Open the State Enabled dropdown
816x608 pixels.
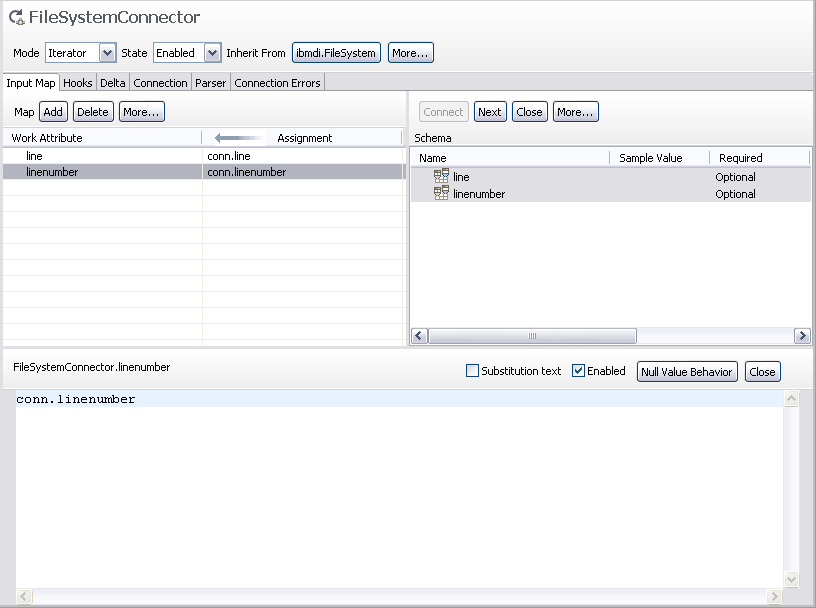tap(212, 53)
